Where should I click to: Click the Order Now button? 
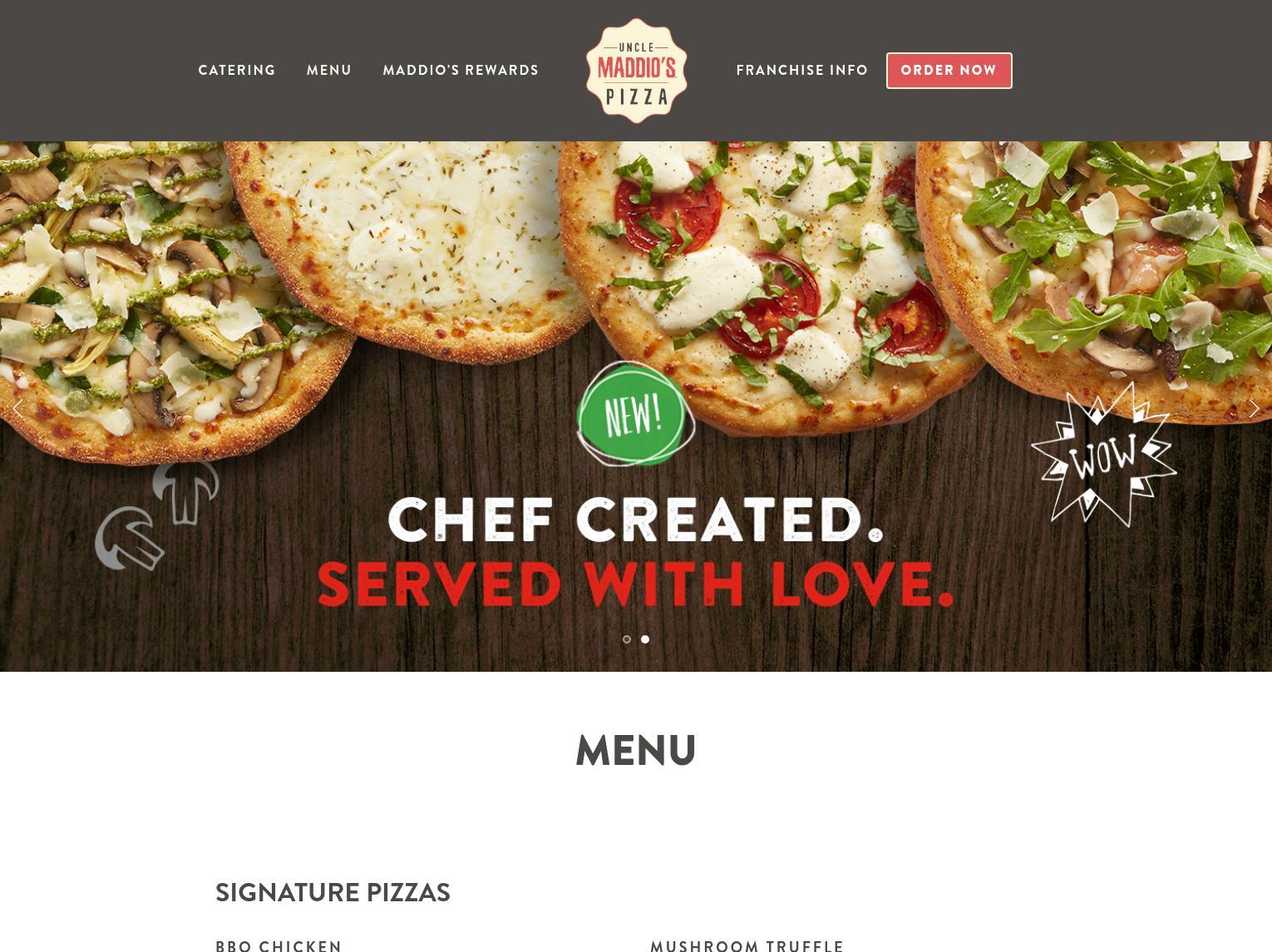point(949,71)
